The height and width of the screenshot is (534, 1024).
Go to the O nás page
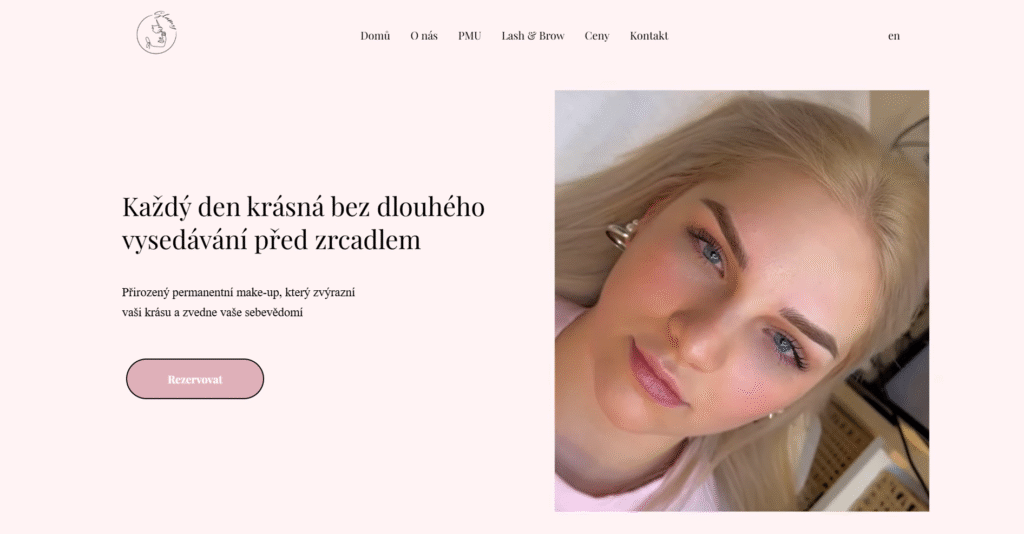click(424, 36)
